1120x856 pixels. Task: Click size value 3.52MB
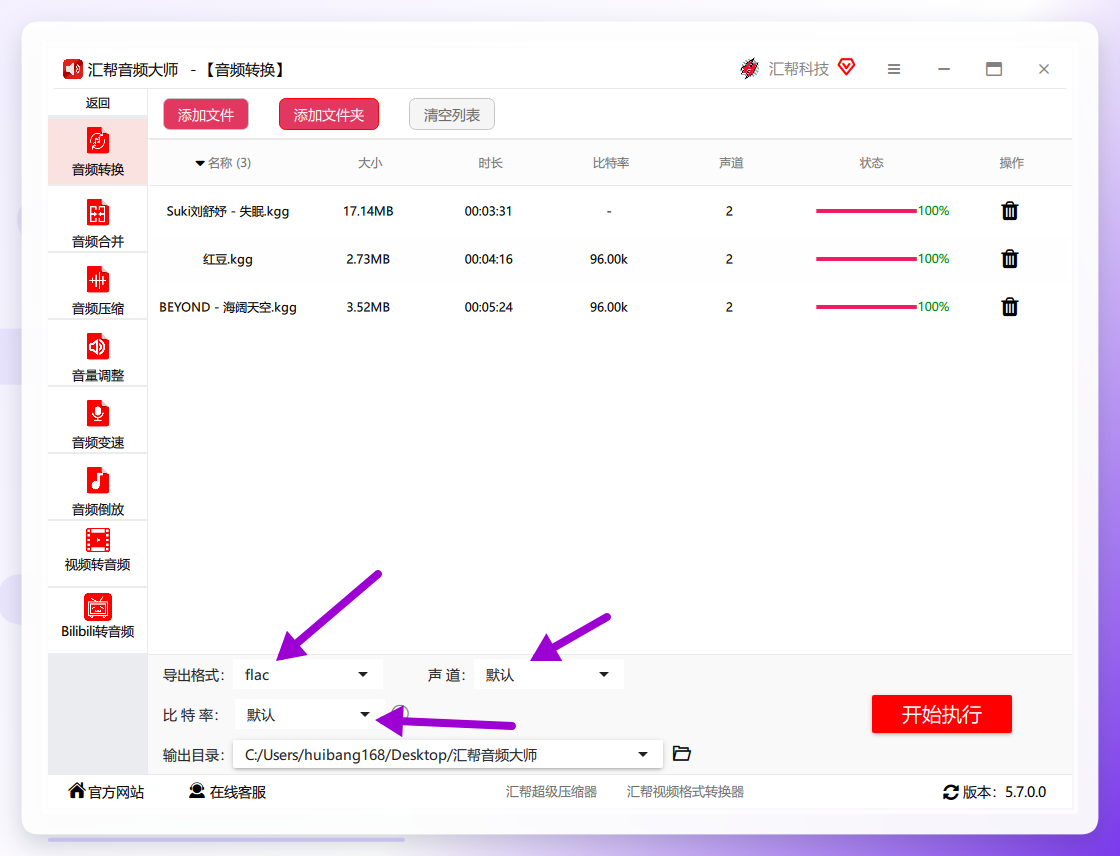pyautogui.click(x=368, y=307)
